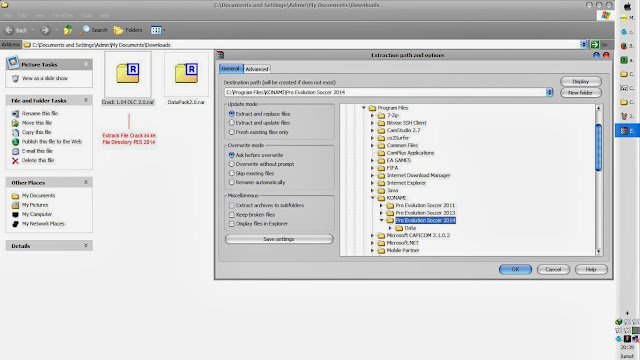The height and width of the screenshot is (360, 640).
Task: Open My Pictures in Other Places
Action: [x=35, y=205]
